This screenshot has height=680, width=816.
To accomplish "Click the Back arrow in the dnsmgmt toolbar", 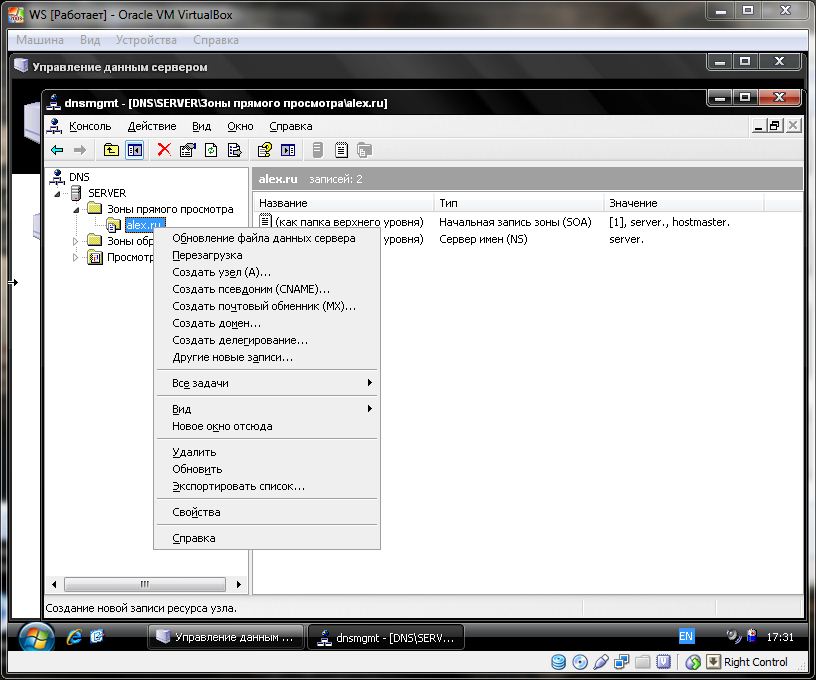I will [x=57, y=150].
